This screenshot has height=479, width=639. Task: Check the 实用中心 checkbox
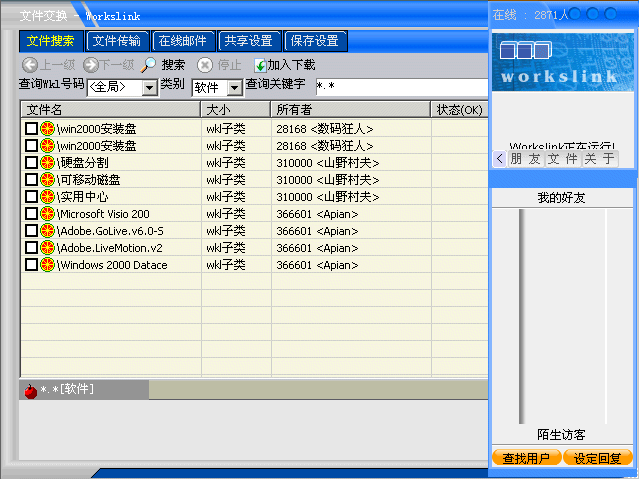coord(31,196)
